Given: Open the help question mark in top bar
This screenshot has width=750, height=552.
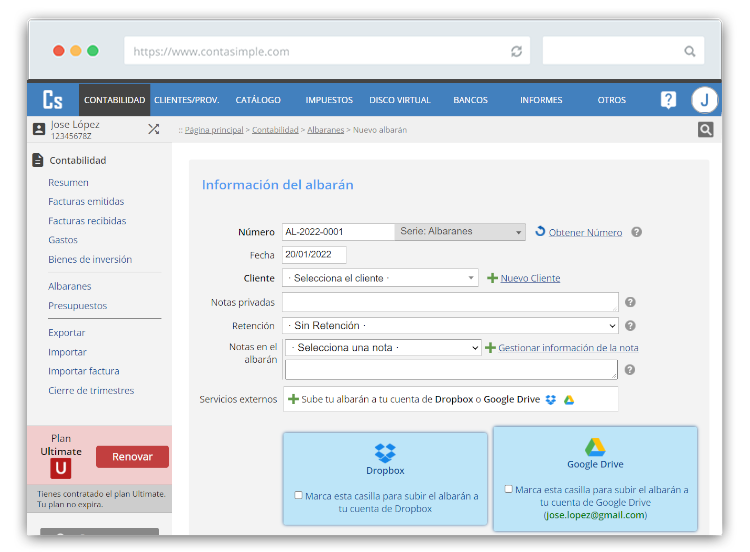Looking at the screenshot, I should click(668, 100).
